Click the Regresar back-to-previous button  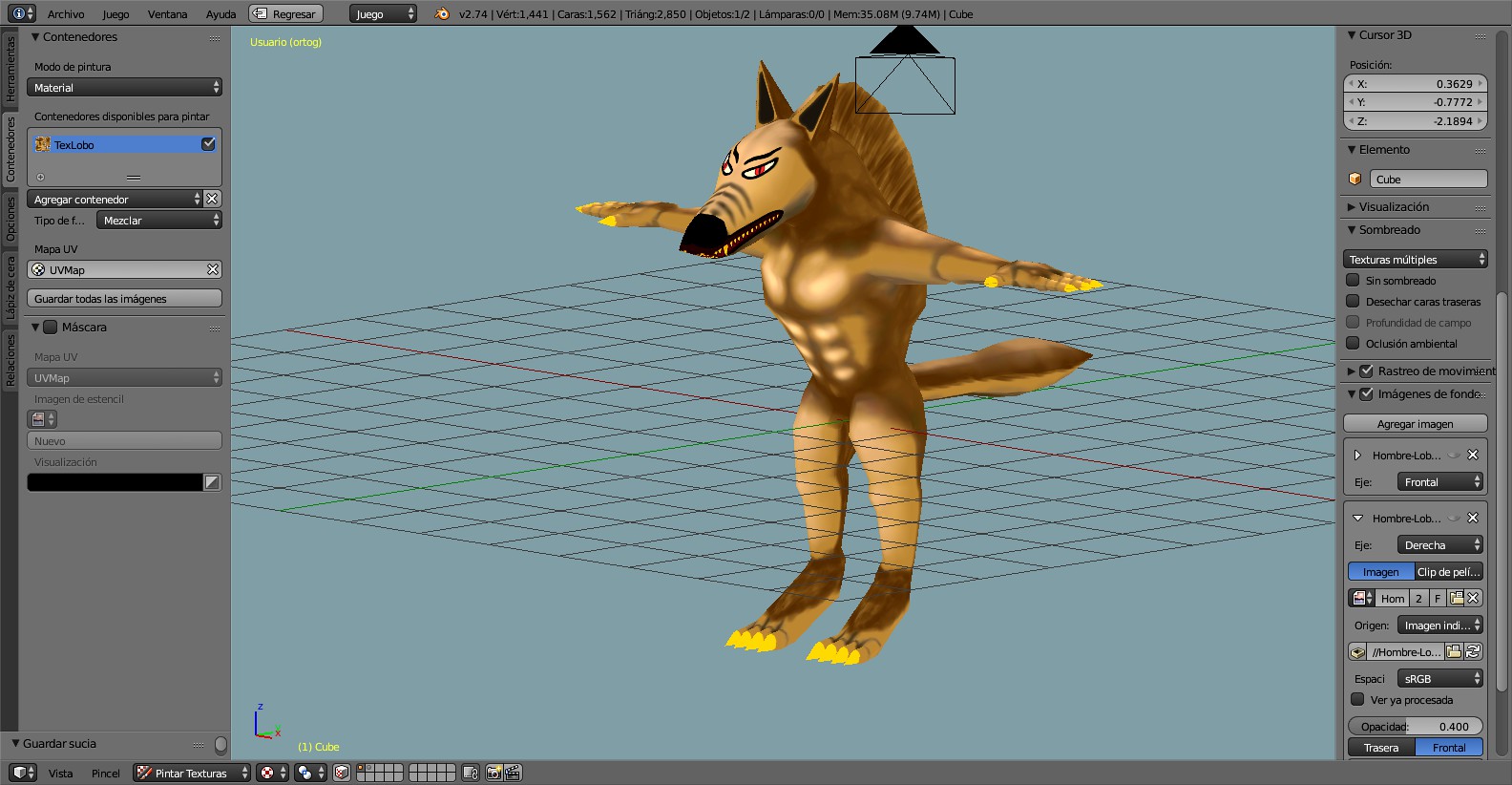pyautogui.click(x=285, y=13)
